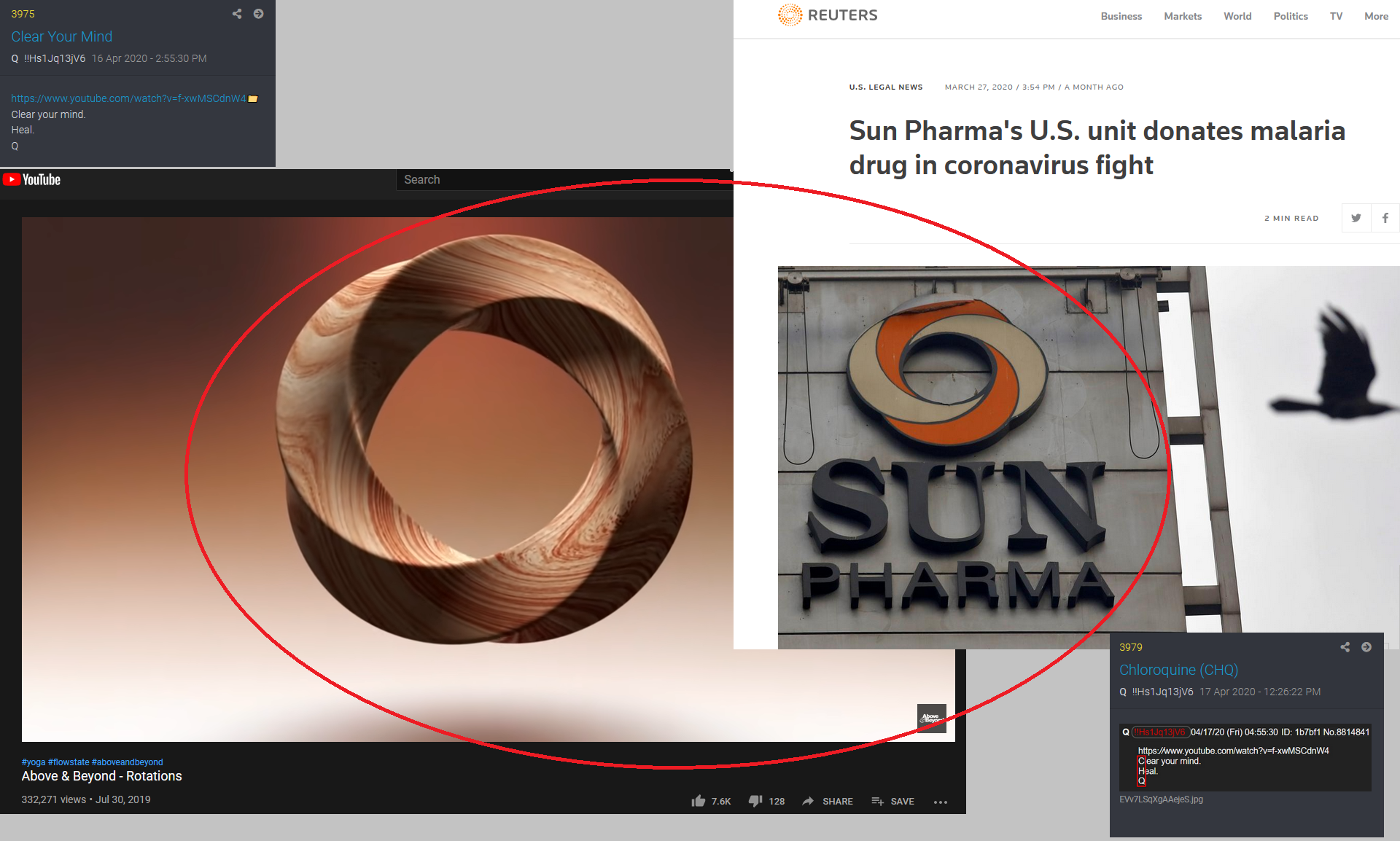The width and height of the screenshot is (1400, 841).
Task: Click the YouTube search field
Action: point(564,179)
